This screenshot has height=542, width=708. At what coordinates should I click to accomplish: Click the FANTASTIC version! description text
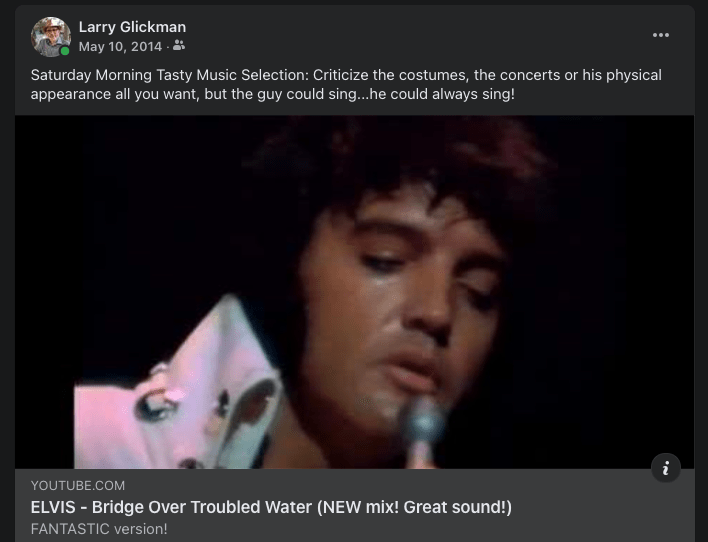click(x=99, y=529)
